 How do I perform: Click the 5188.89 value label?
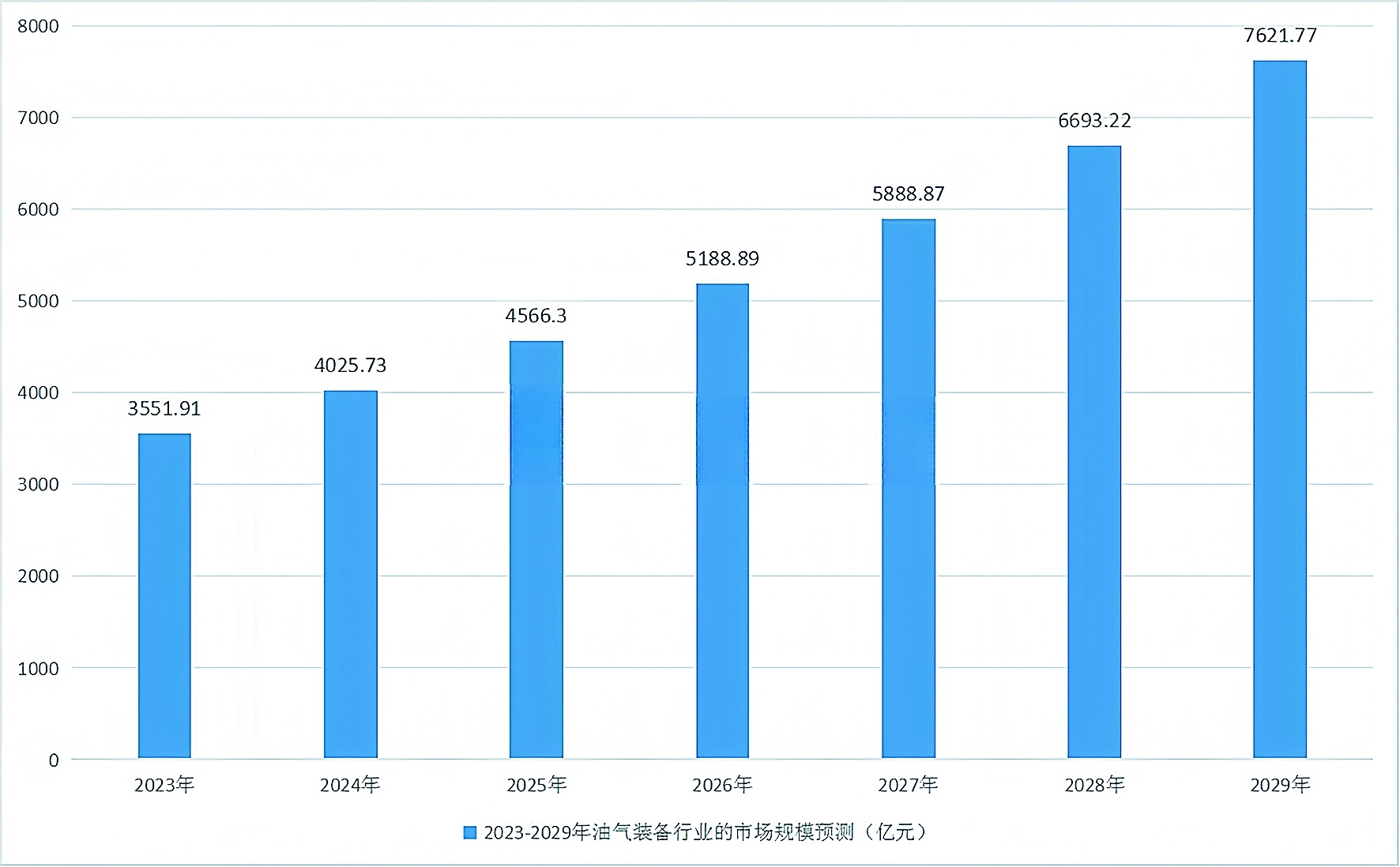coord(722,259)
